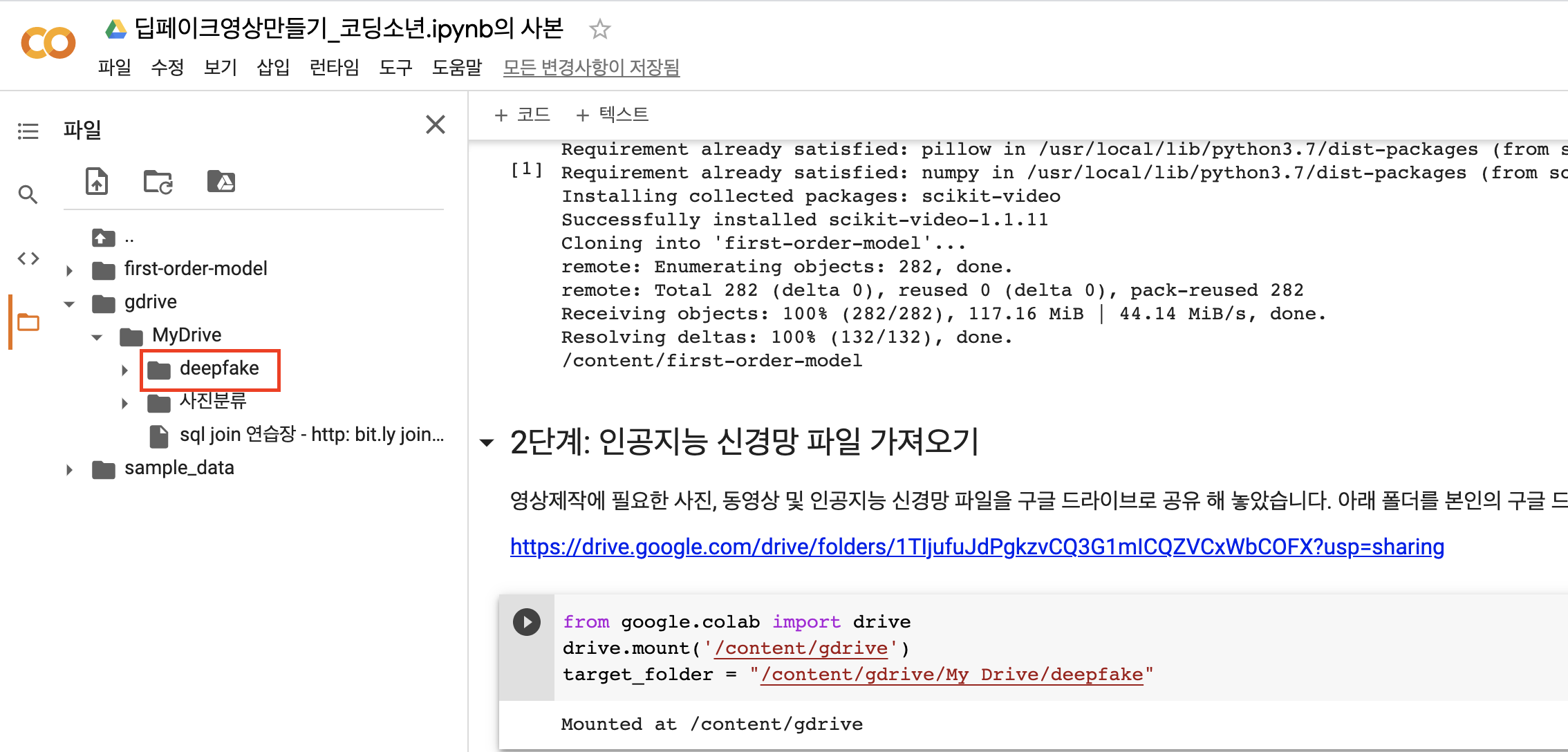Open the 도구 menu
This screenshot has width=1568, height=752.
395,67
